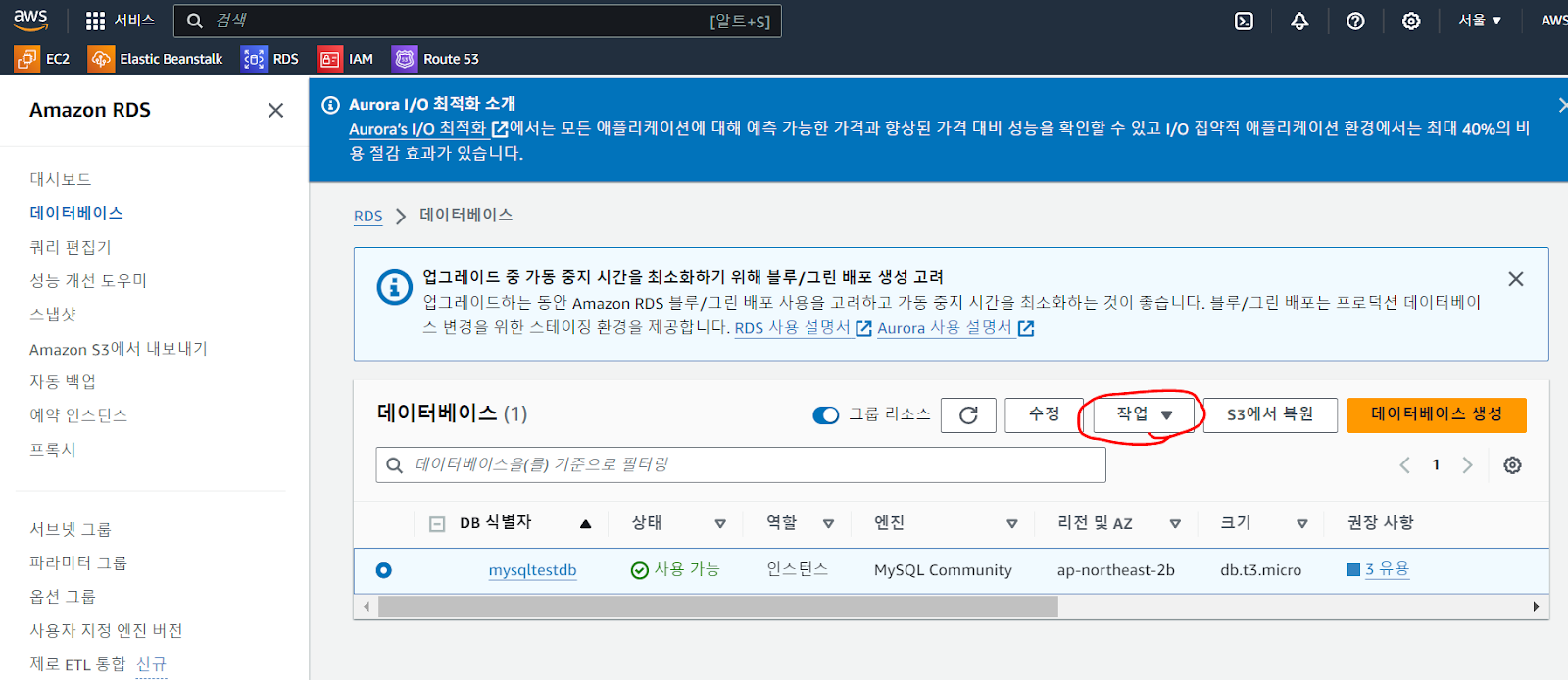Open the settings gear in the top bar
The width and height of the screenshot is (1568, 680).
click(1411, 21)
